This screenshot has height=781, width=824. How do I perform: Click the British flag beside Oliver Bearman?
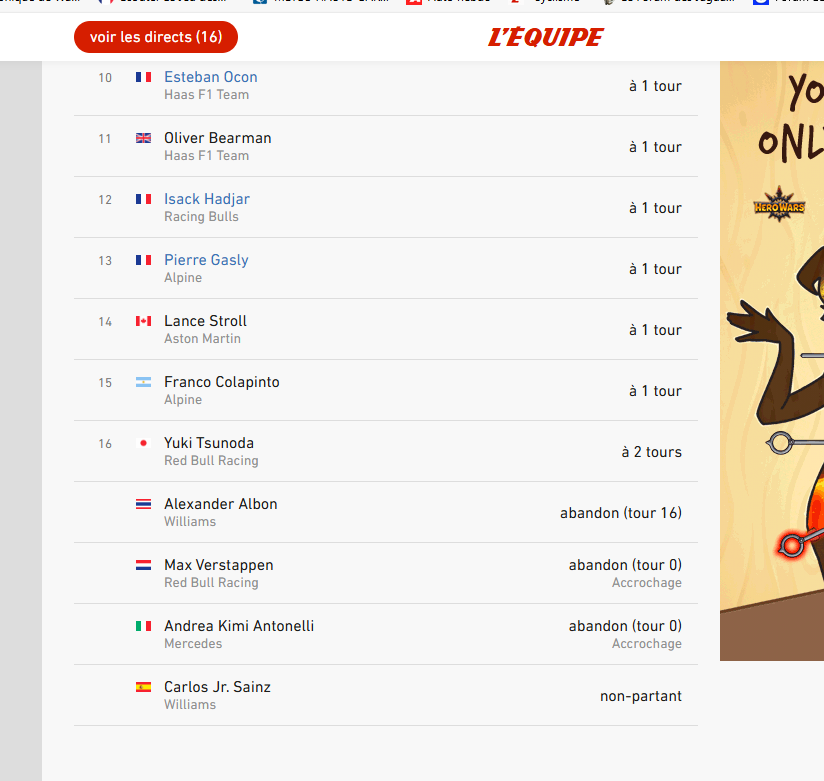(143, 138)
